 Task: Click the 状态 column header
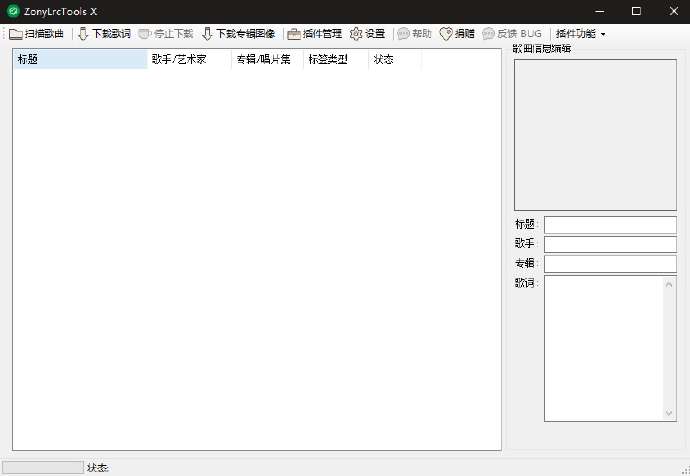[x=394, y=60]
